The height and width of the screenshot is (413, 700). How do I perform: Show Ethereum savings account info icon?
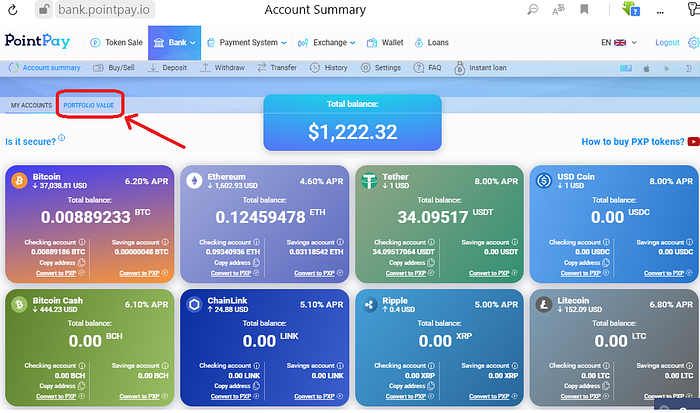click(340, 242)
